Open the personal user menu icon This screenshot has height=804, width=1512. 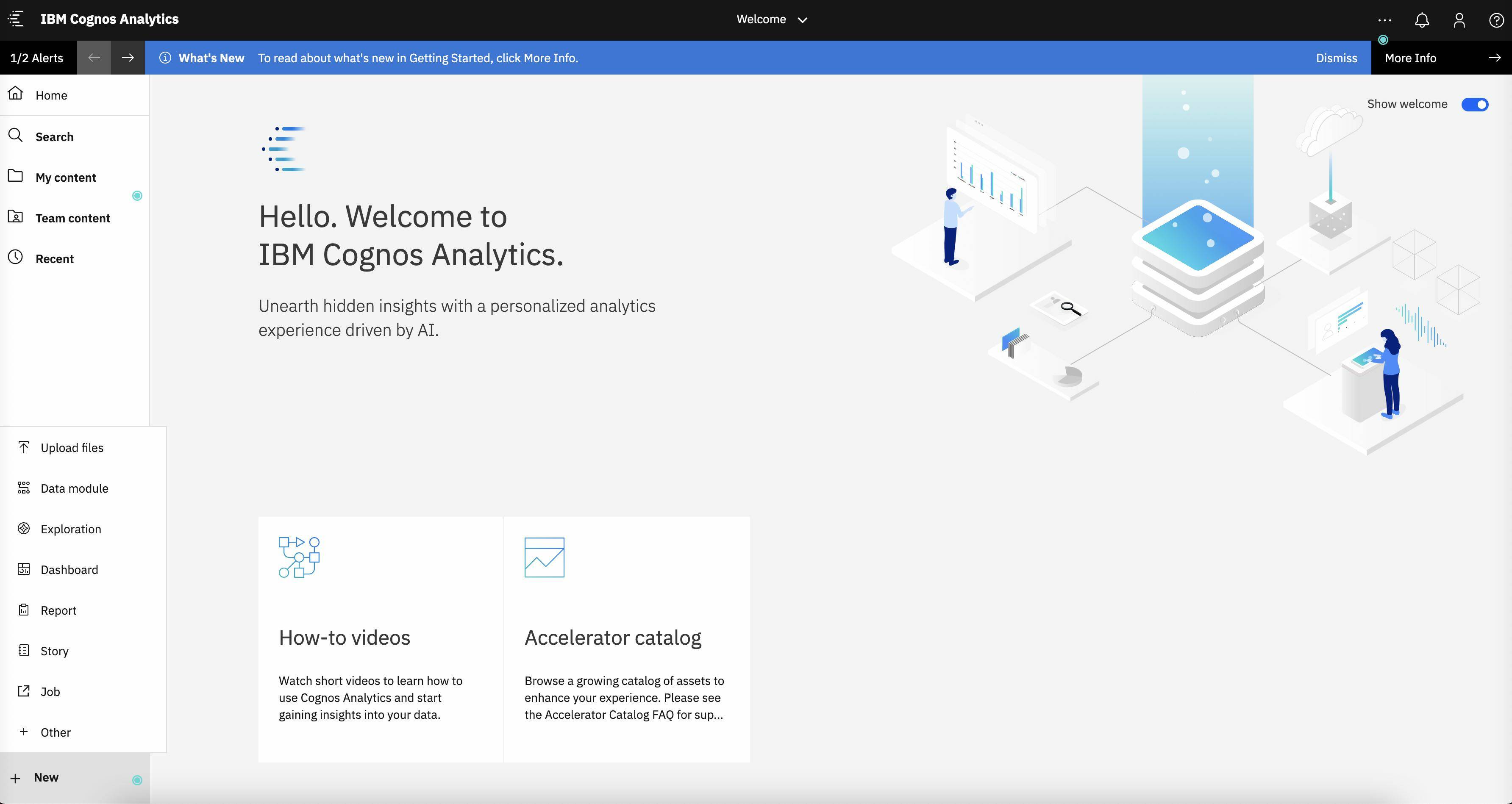point(1459,20)
